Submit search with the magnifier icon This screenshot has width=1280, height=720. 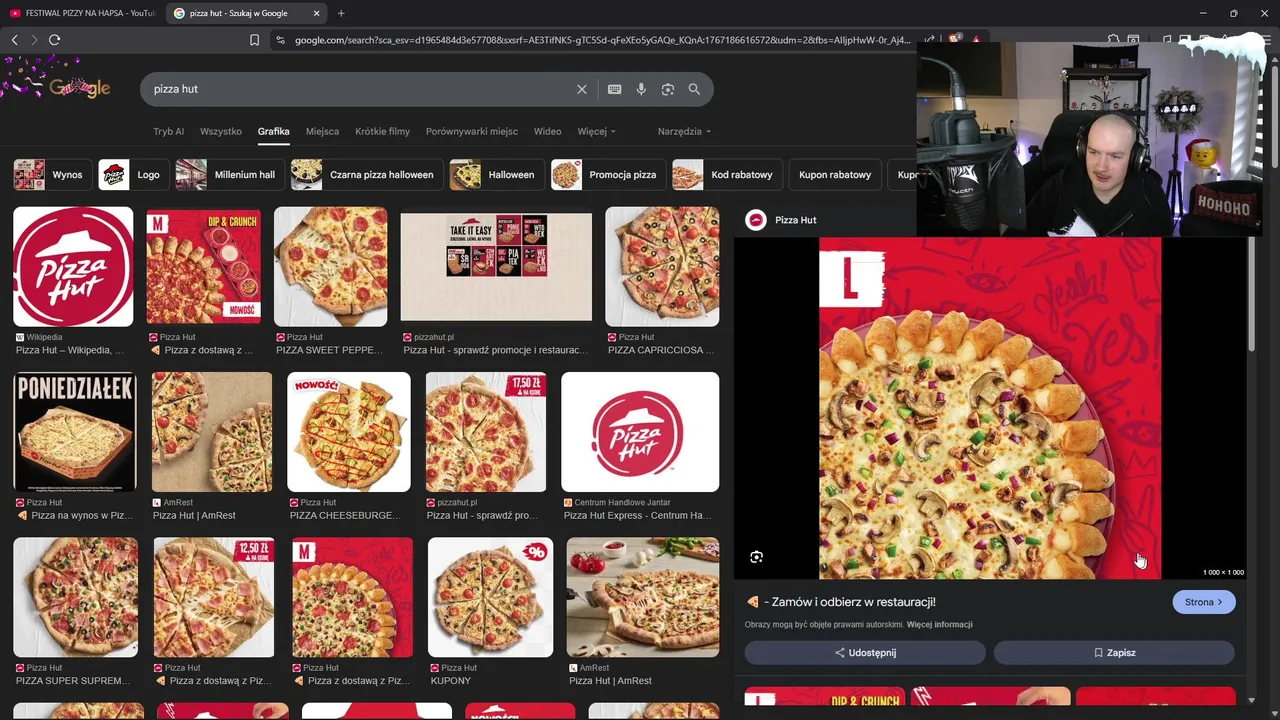(x=694, y=89)
